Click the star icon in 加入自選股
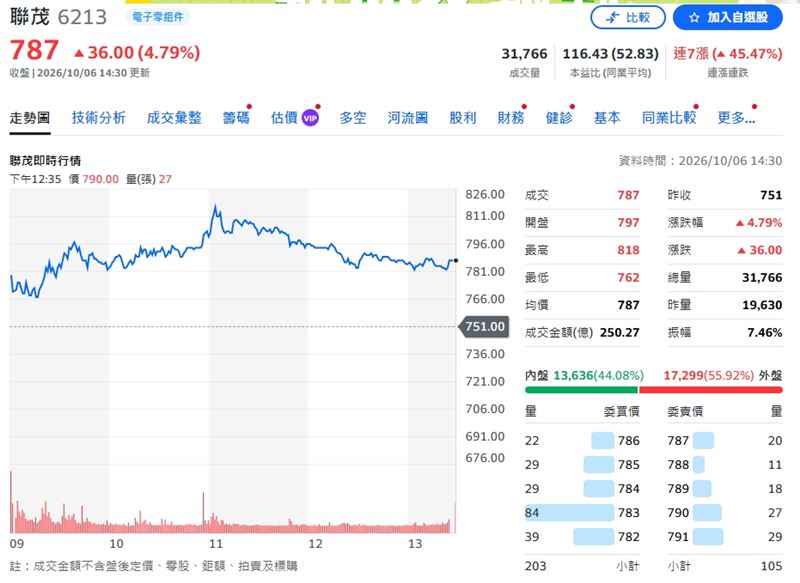The height and width of the screenshot is (583, 800). pyautogui.click(x=694, y=18)
